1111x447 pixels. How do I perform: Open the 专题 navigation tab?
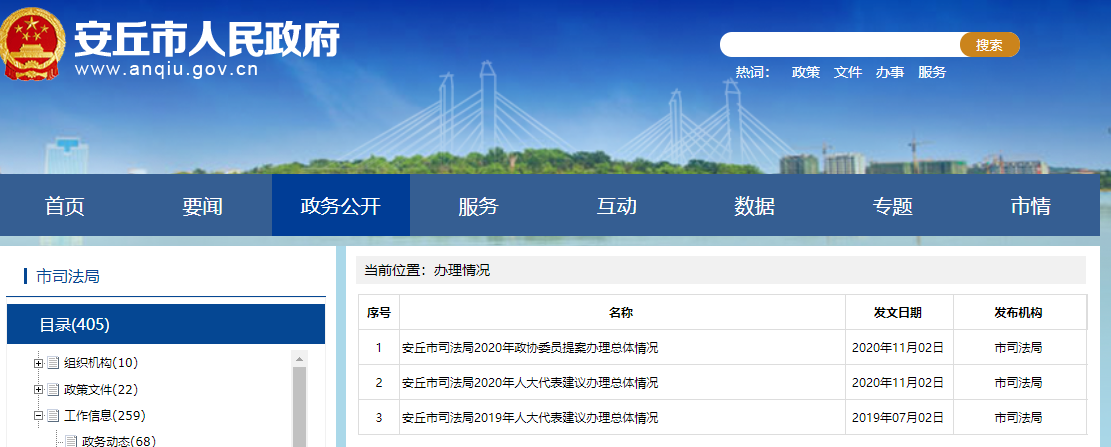point(892,205)
